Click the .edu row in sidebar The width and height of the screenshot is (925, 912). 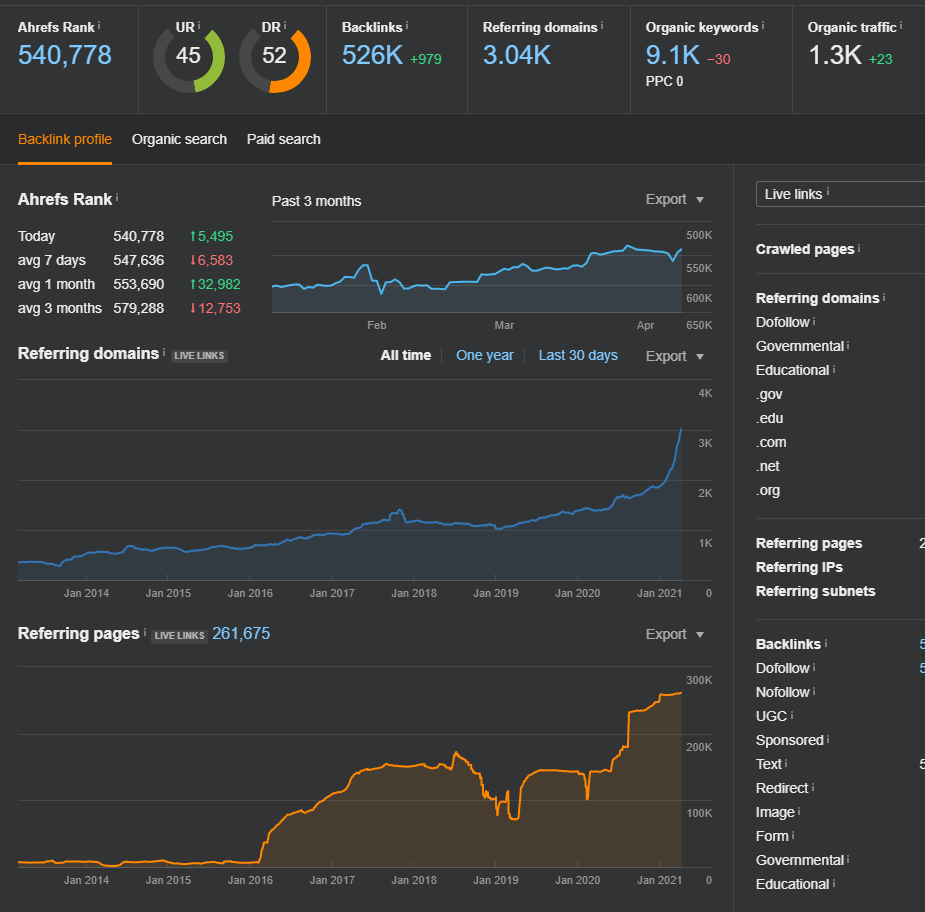770,418
